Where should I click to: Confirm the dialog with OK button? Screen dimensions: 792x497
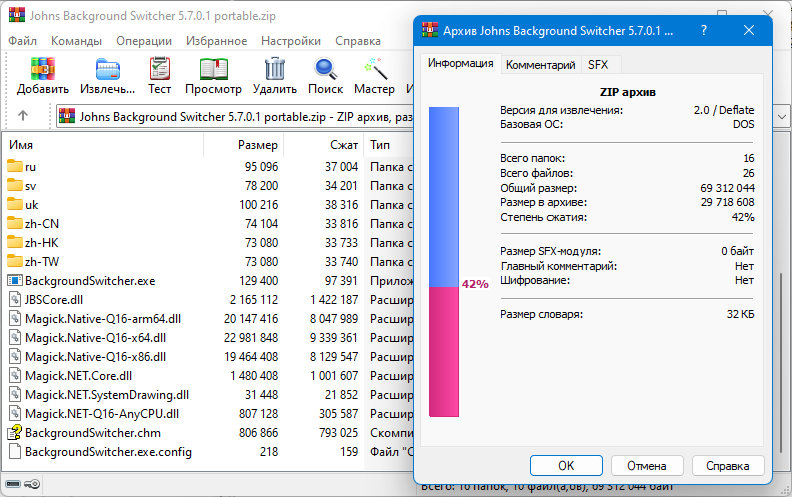566,466
